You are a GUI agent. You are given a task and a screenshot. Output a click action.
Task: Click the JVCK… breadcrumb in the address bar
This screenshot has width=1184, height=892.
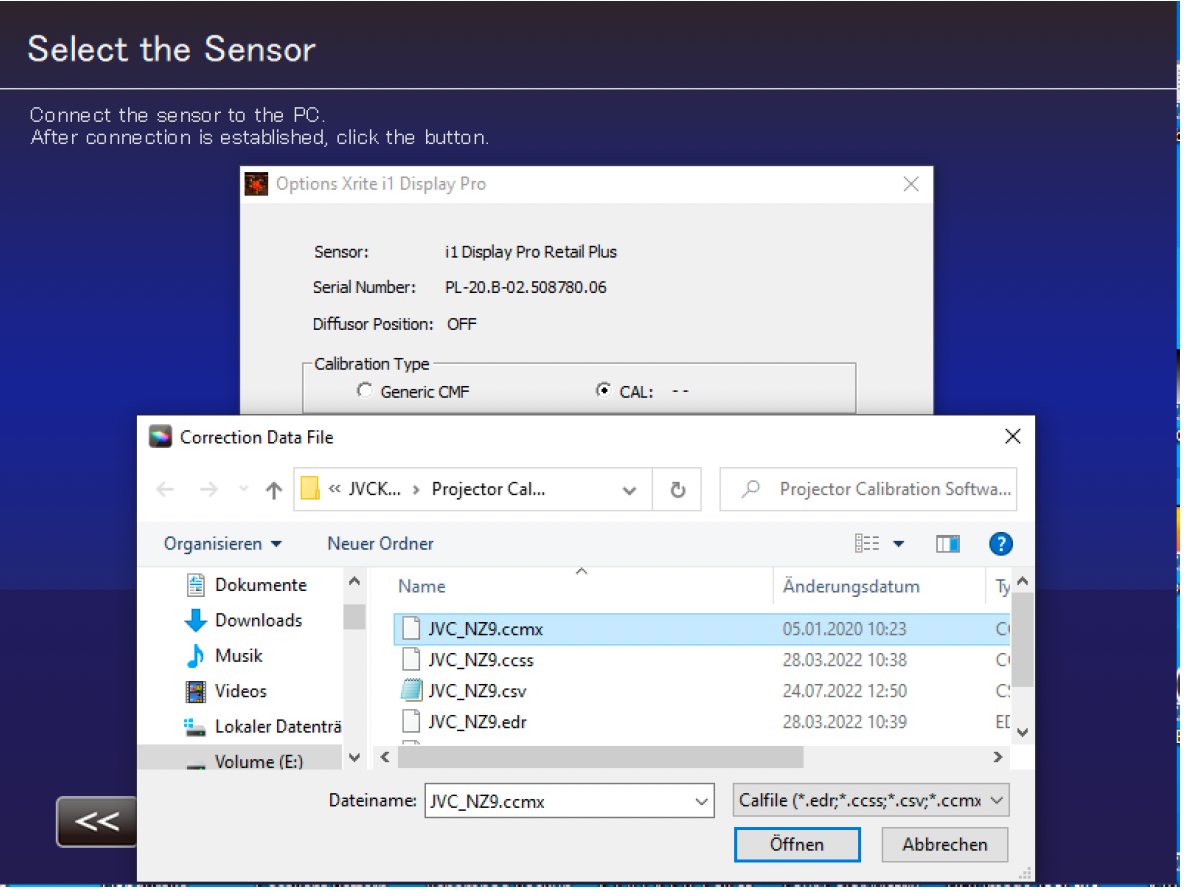(x=374, y=489)
